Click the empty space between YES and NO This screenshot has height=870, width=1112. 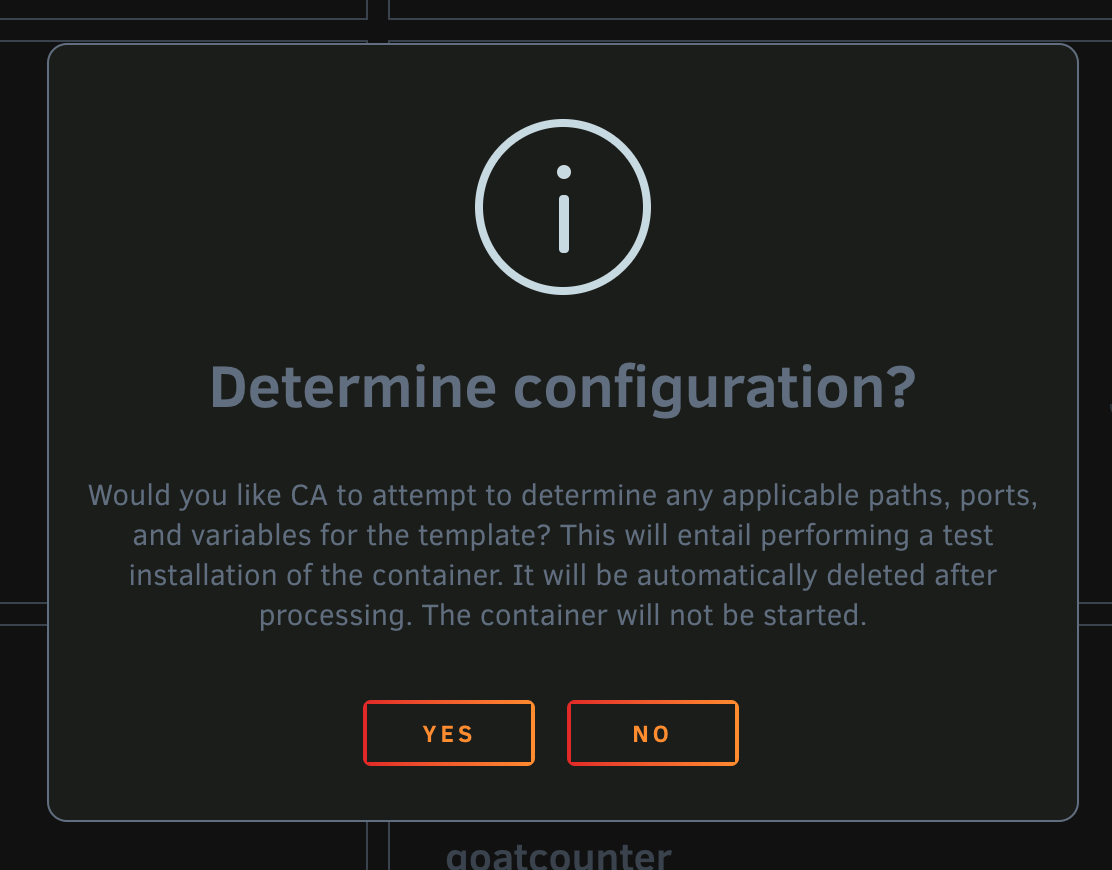551,733
